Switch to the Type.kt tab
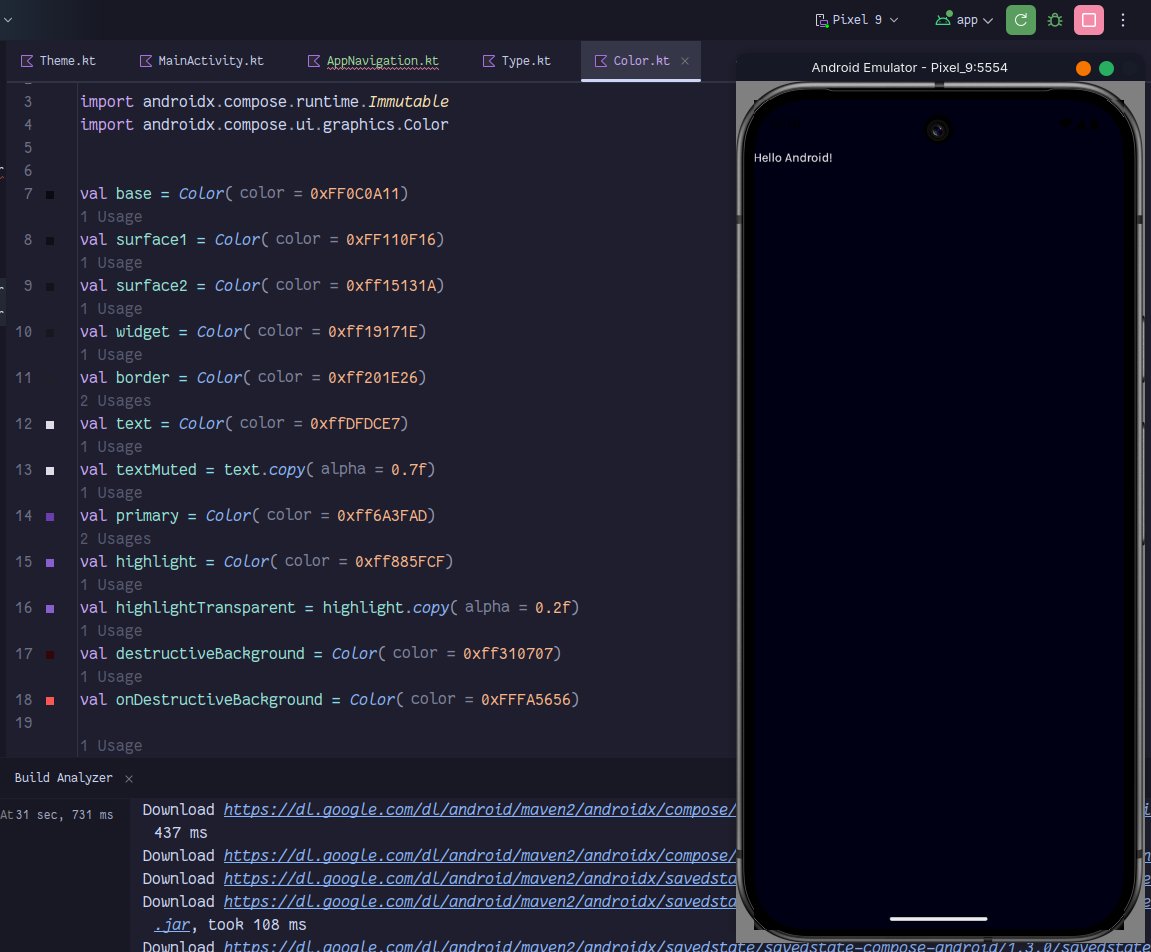Image resolution: width=1151 pixels, height=952 pixels. (x=516, y=61)
